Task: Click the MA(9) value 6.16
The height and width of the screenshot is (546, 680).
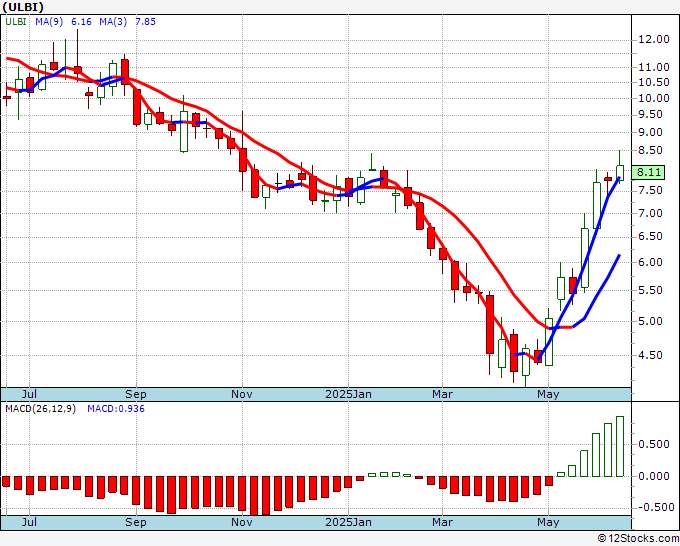Action: 81,22
